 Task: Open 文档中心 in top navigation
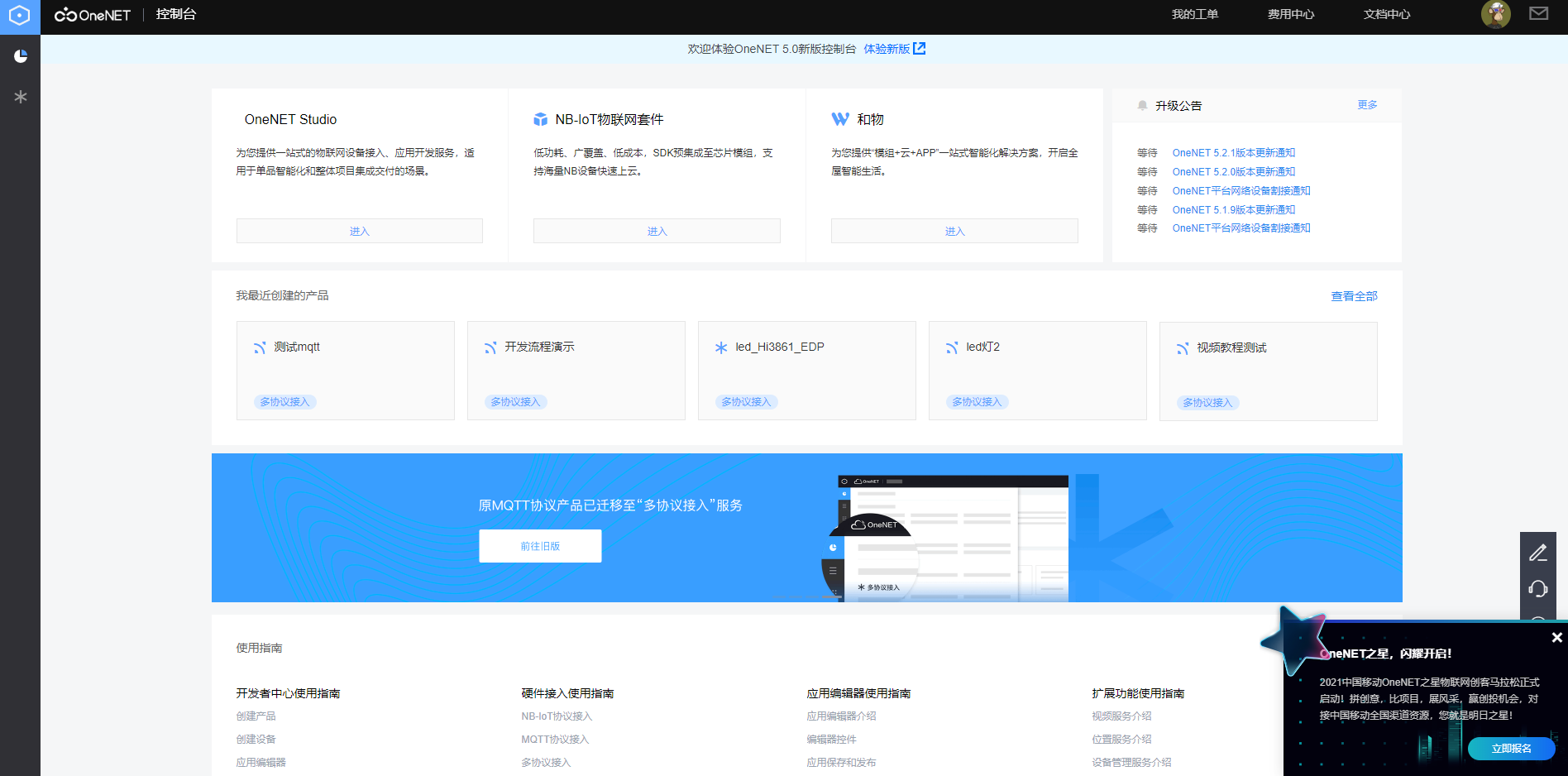(x=1386, y=14)
